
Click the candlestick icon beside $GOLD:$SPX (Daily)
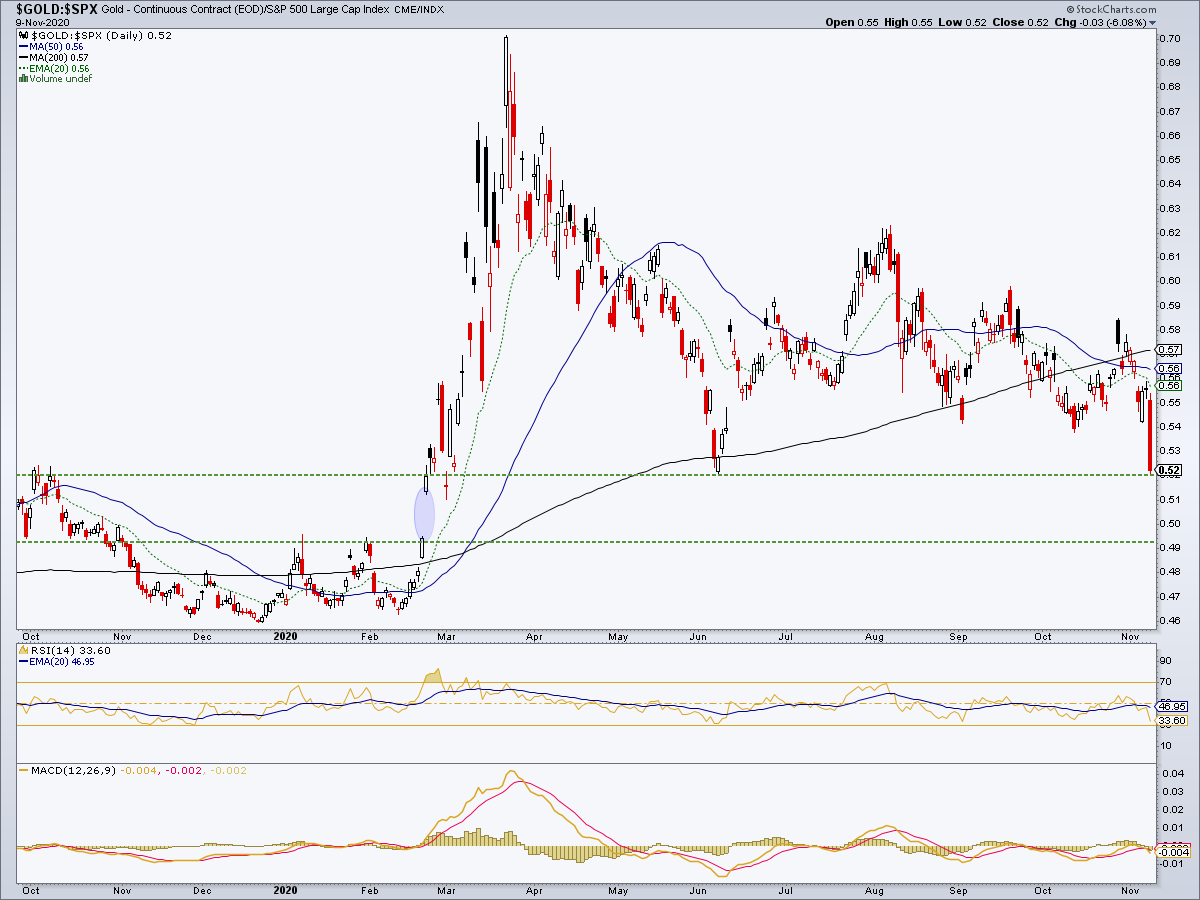pos(25,35)
